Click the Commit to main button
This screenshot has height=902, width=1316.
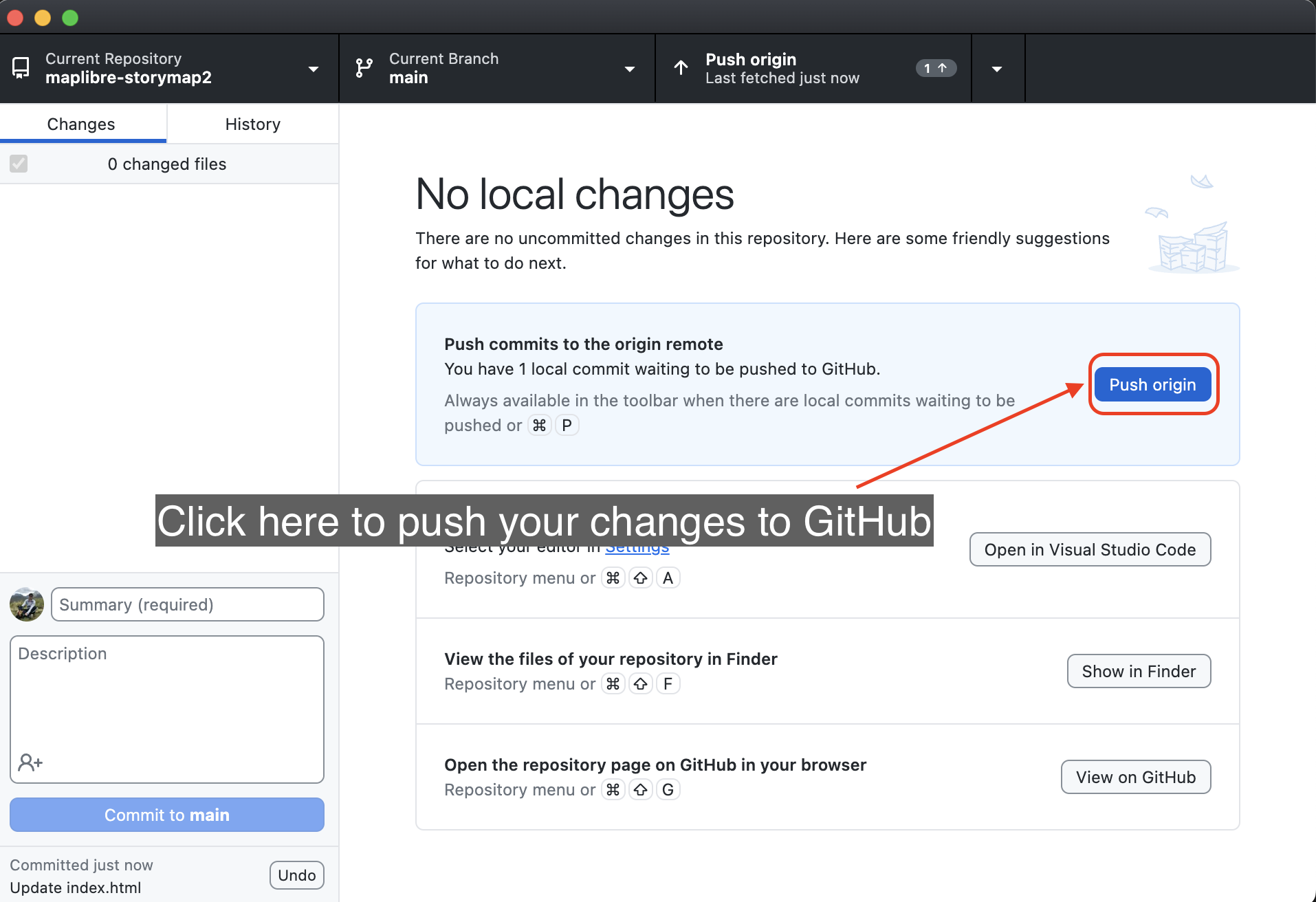tap(166, 815)
